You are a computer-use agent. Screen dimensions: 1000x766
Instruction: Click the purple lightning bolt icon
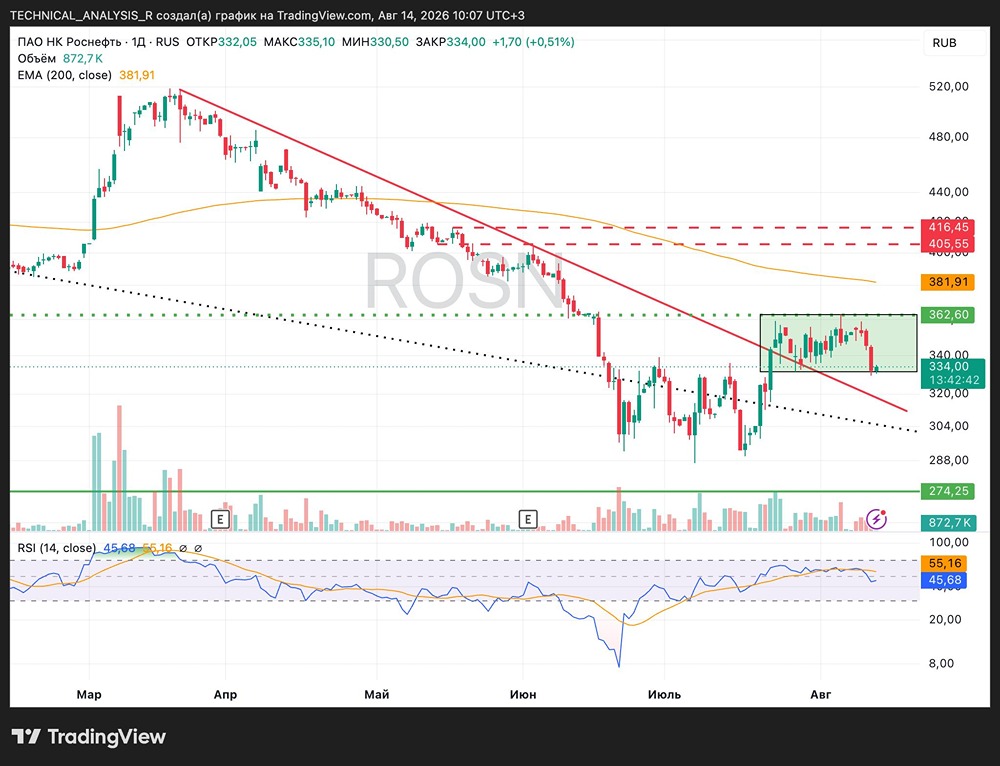click(x=876, y=519)
